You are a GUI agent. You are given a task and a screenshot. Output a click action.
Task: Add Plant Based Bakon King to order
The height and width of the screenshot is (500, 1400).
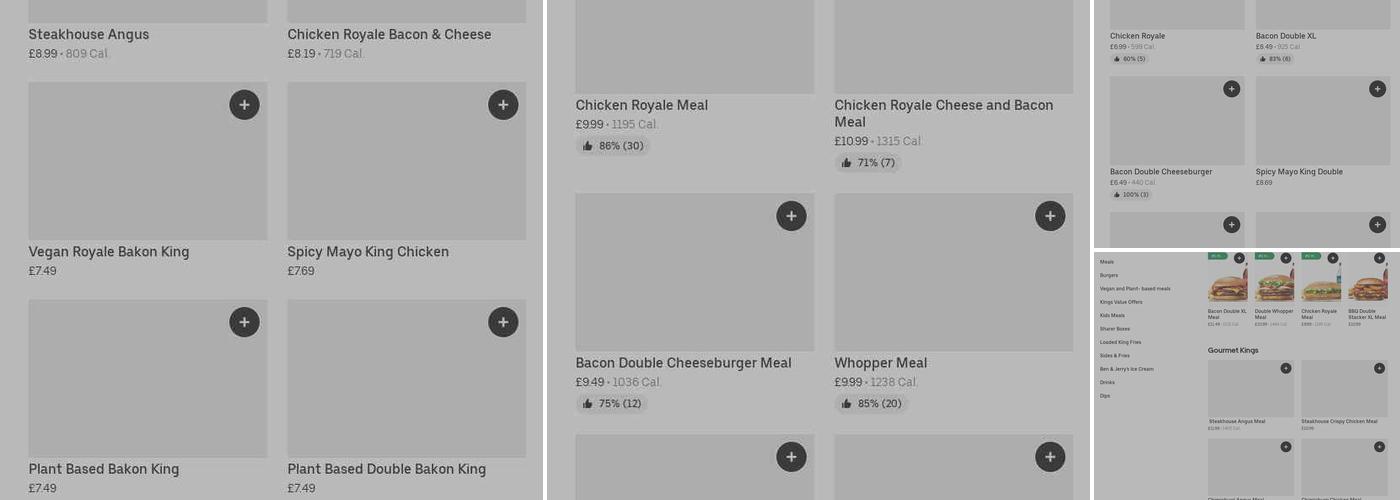point(244,322)
